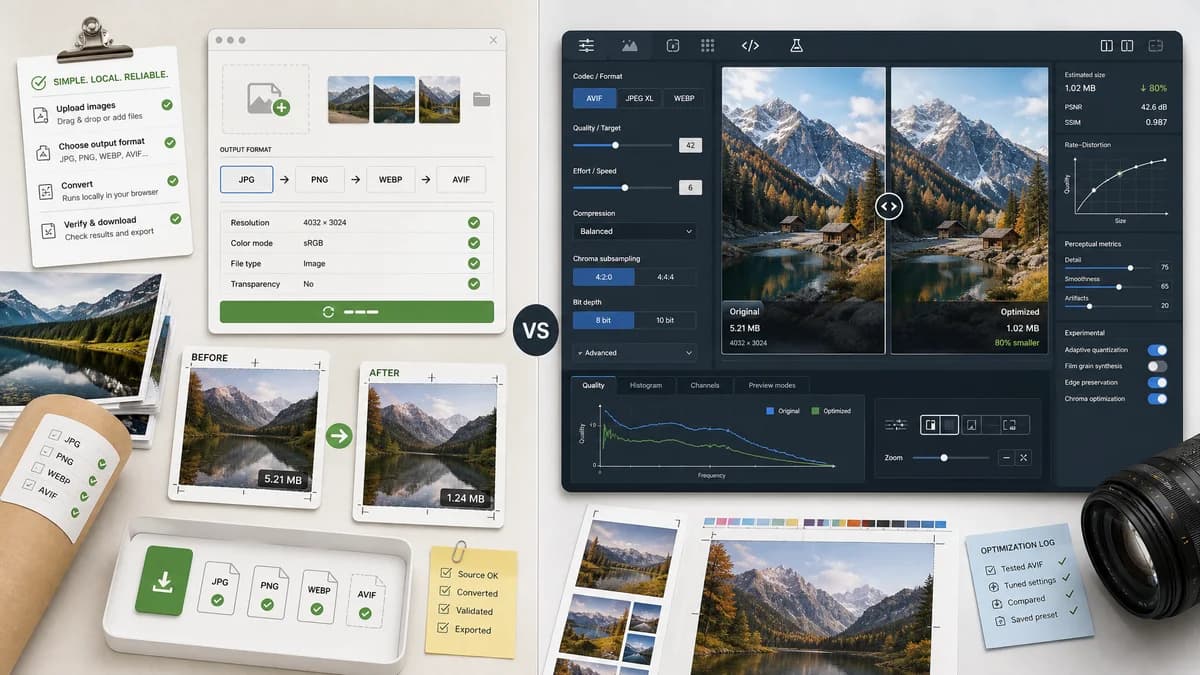Adjust the Smoothness perceptual slider
This screenshot has width=1200, height=675.
click(1106, 286)
